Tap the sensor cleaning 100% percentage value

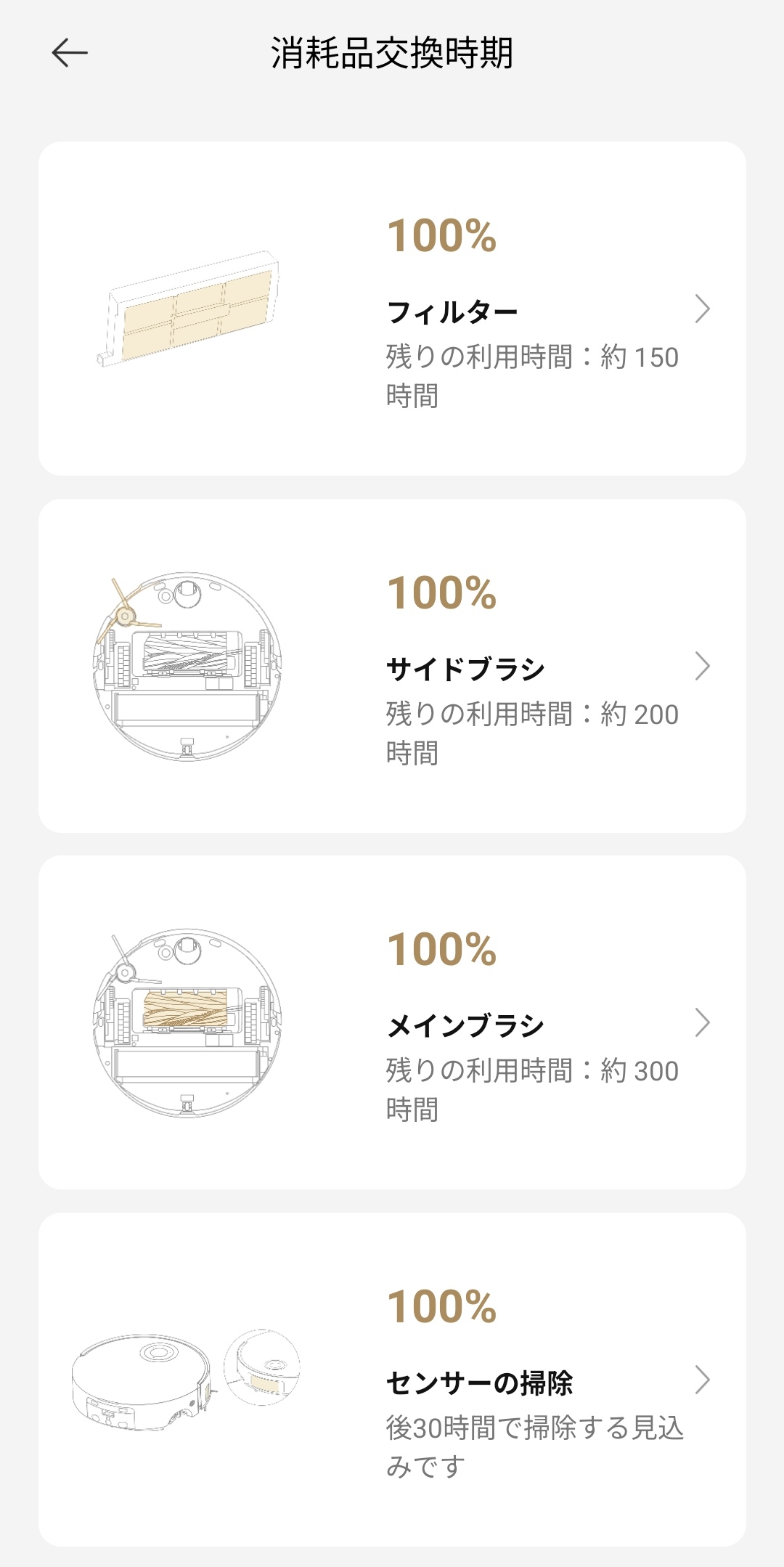441,1306
